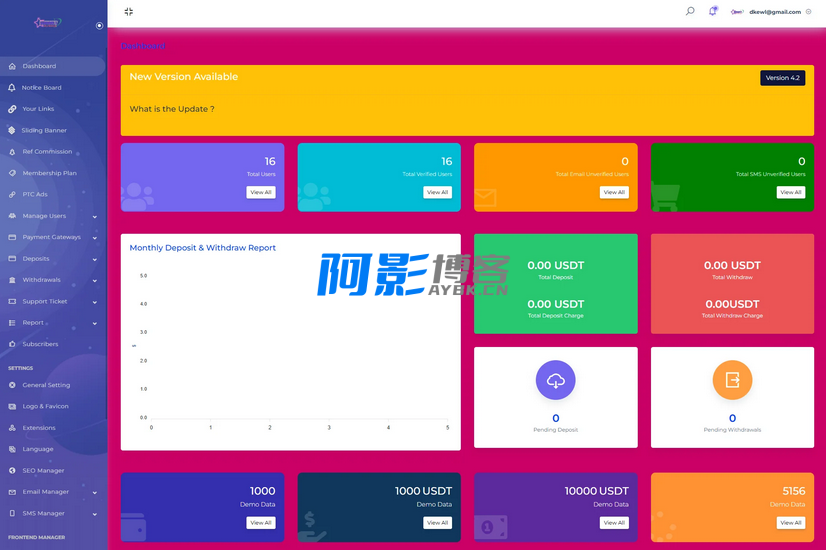The height and width of the screenshot is (550, 826).
Task: Click the Pending Withdrawals orange icon
Action: (x=732, y=380)
